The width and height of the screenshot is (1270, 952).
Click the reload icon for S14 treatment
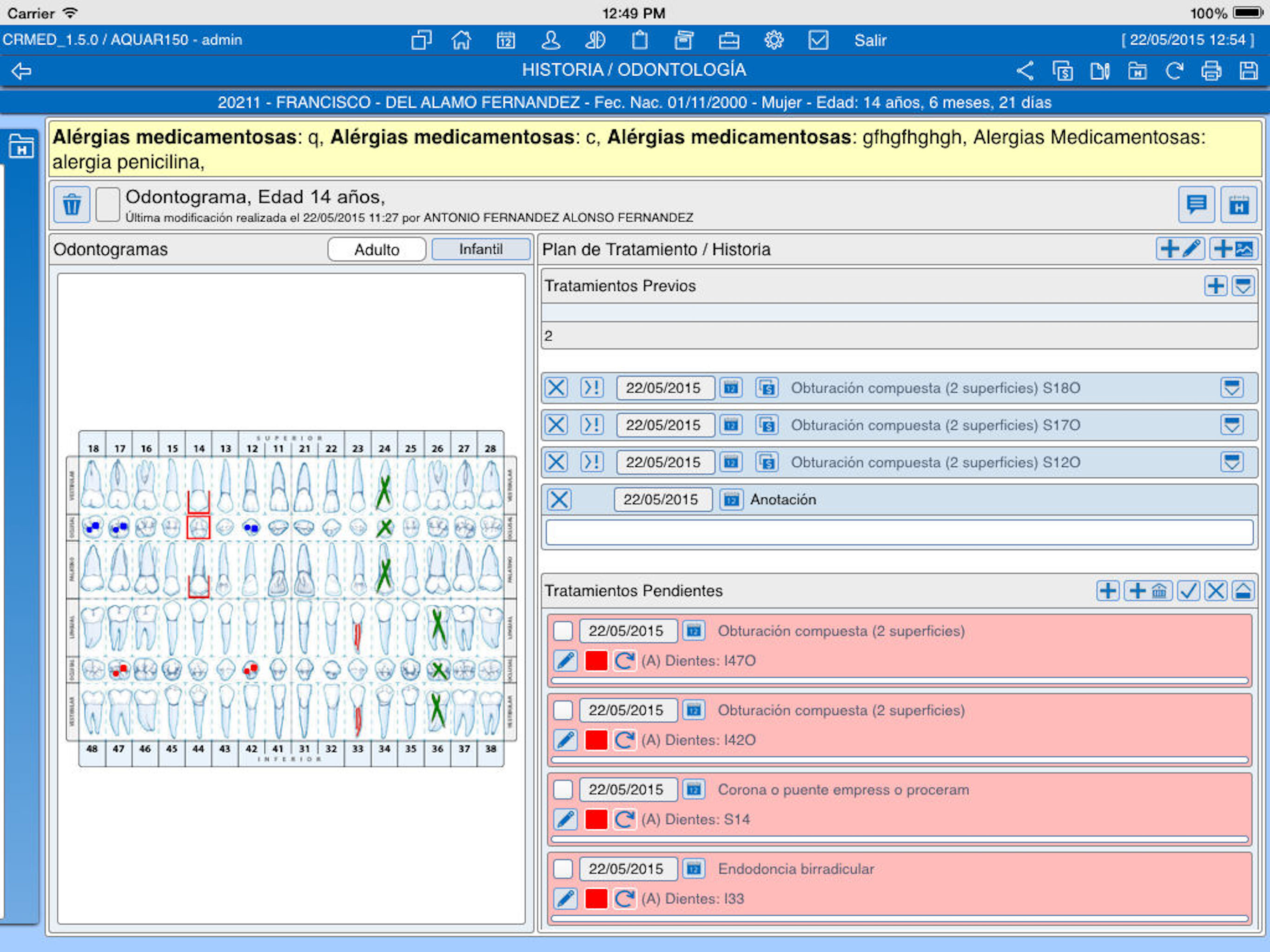(x=625, y=820)
